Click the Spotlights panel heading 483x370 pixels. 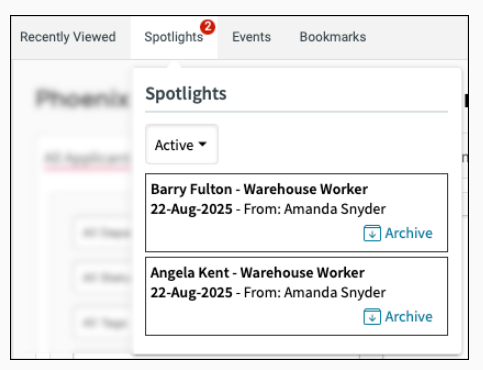coord(186,94)
